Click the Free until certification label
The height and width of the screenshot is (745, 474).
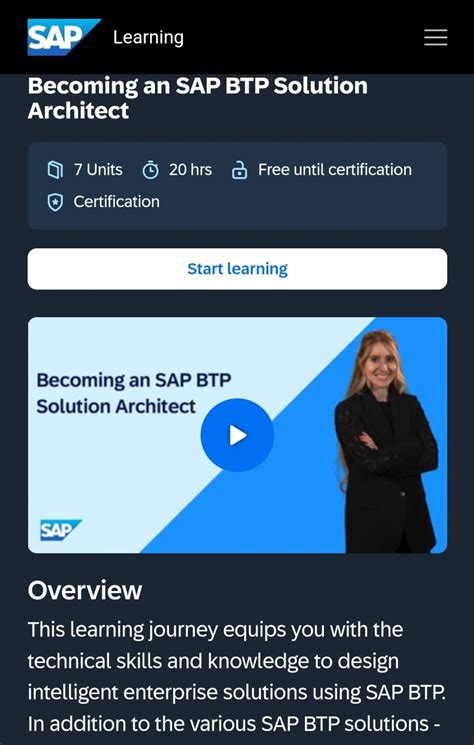coord(335,170)
